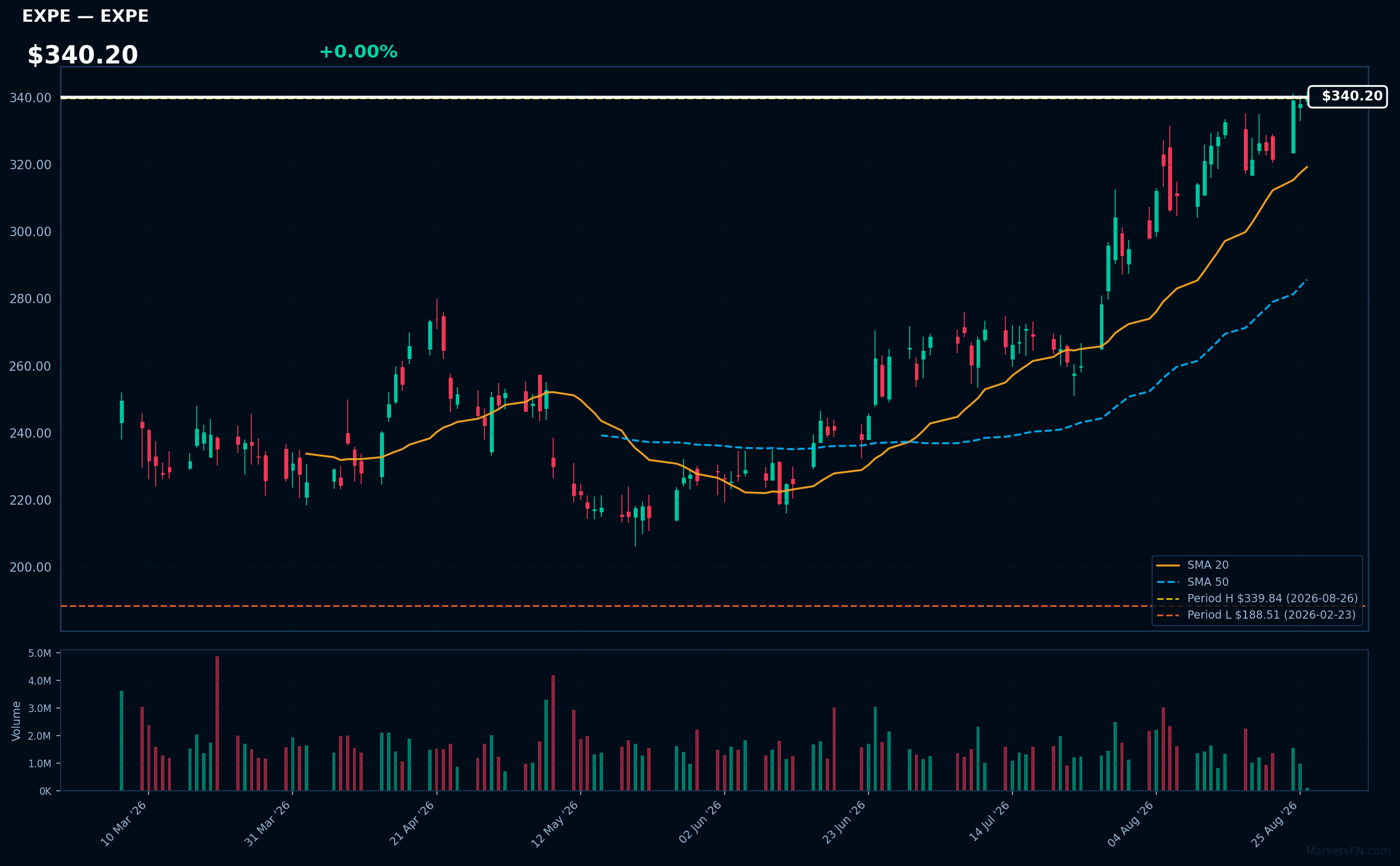Click the "SMA 50" legend entry
The height and width of the screenshot is (866, 1400).
point(1208,582)
